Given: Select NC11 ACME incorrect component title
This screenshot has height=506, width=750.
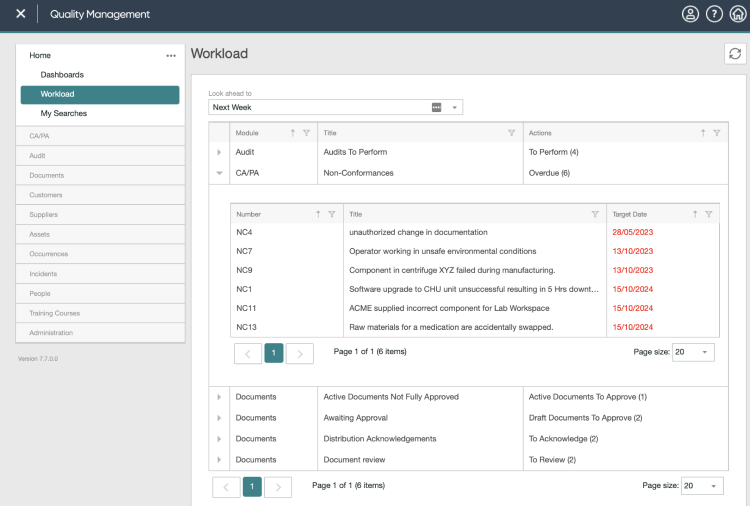Looking at the screenshot, I should [449, 308].
